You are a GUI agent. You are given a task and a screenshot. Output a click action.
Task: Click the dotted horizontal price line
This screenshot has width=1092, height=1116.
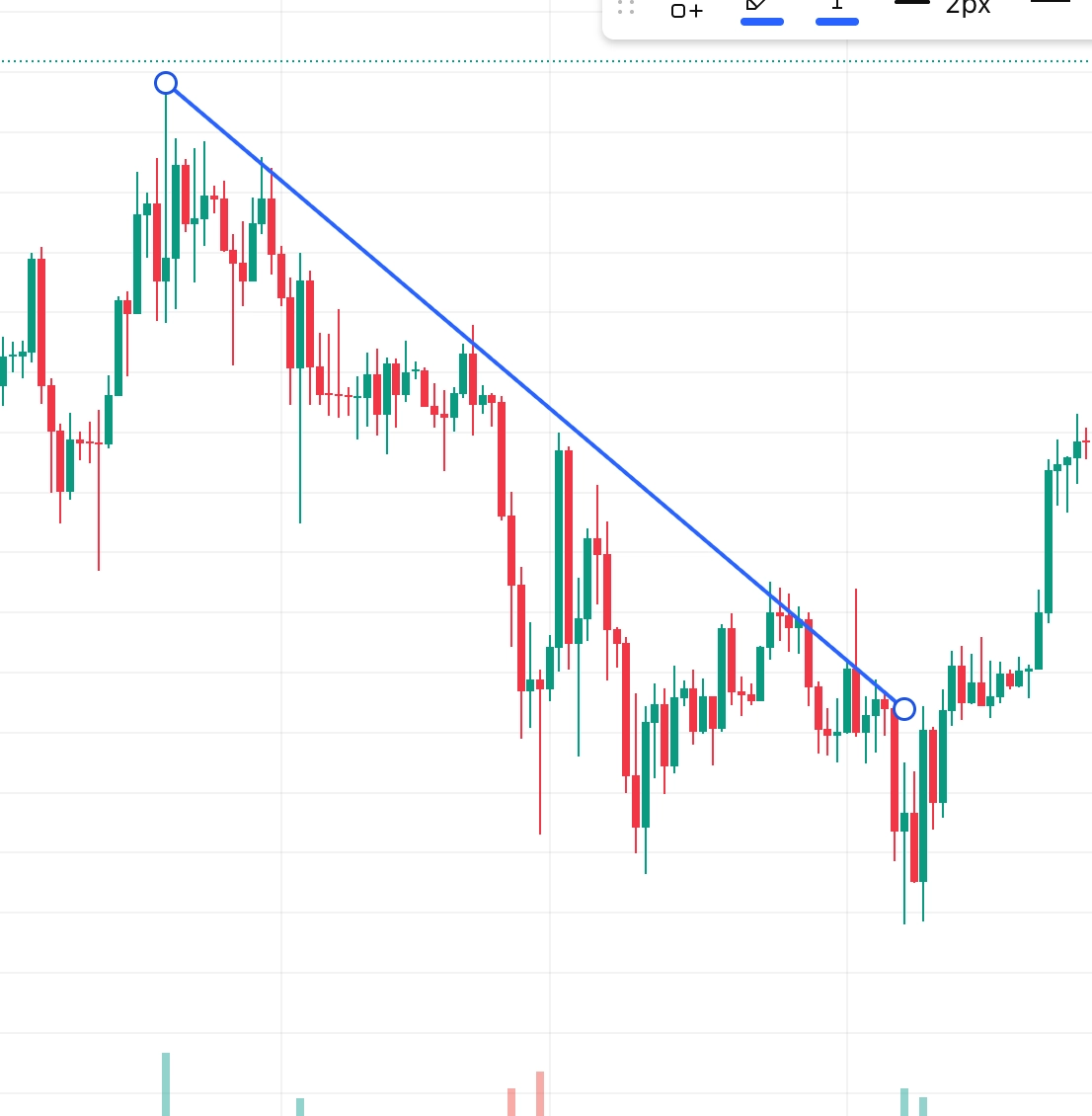(x=395, y=61)
